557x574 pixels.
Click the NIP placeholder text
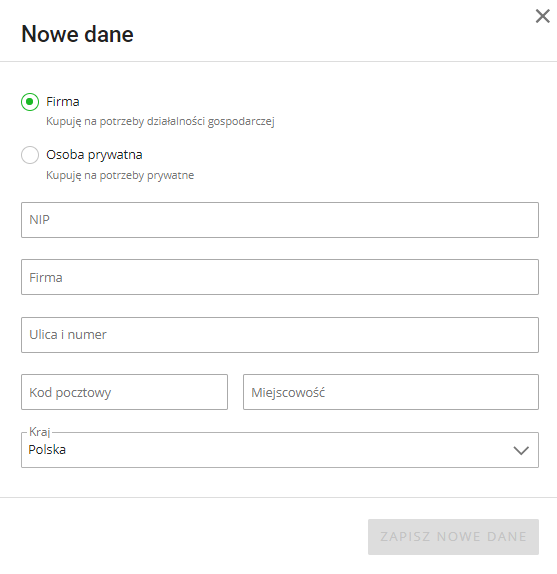(40, 220)
